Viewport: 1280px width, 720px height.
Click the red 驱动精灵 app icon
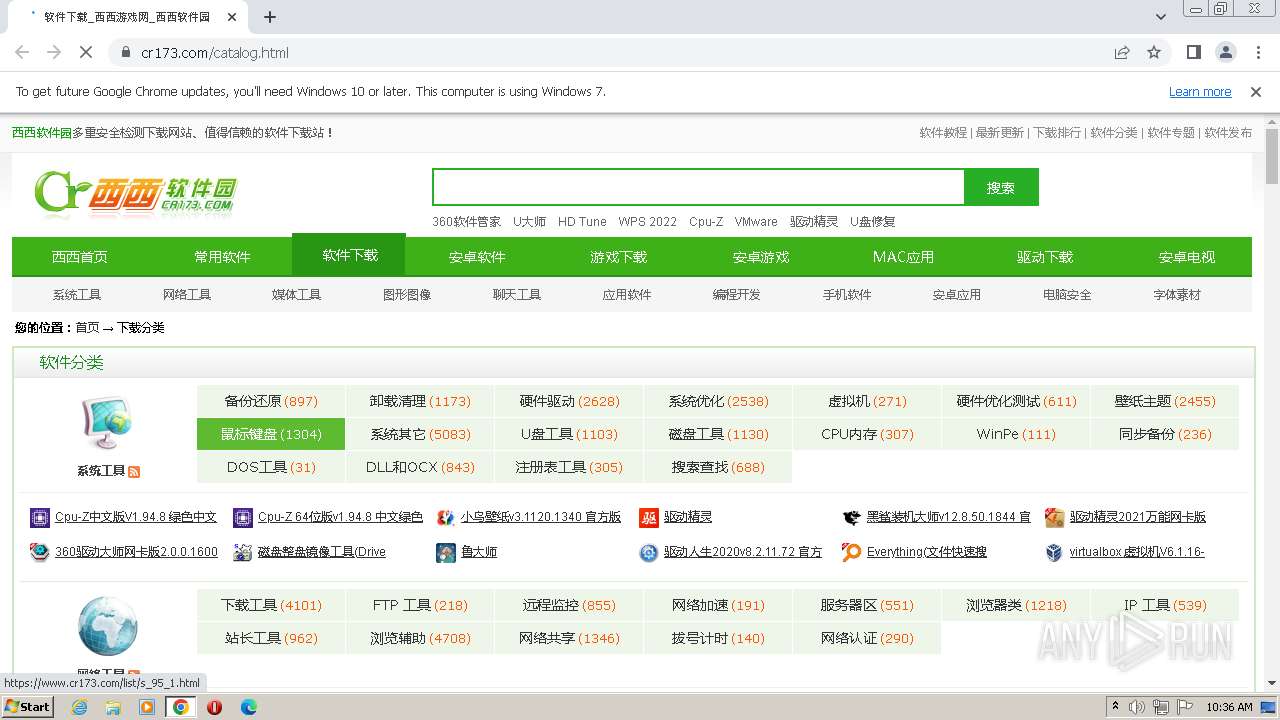pyautogui.click(x=648, y=517)
